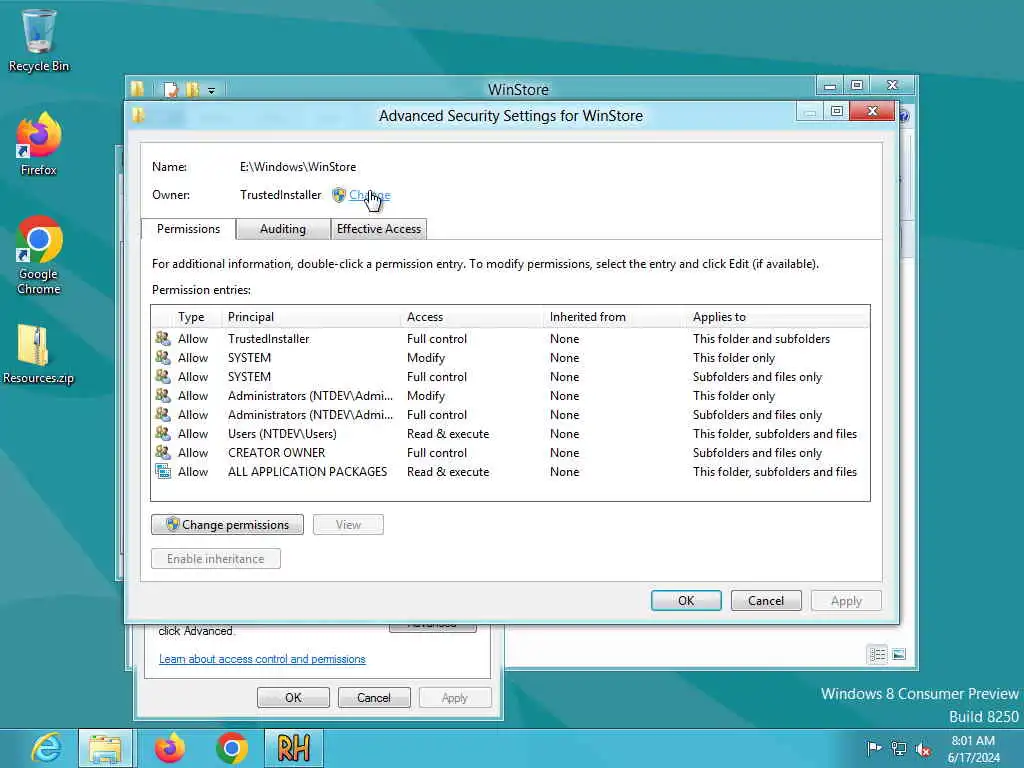Switch to the Auditing tab
1024x768 pixels.
click(x=283, y=229)
